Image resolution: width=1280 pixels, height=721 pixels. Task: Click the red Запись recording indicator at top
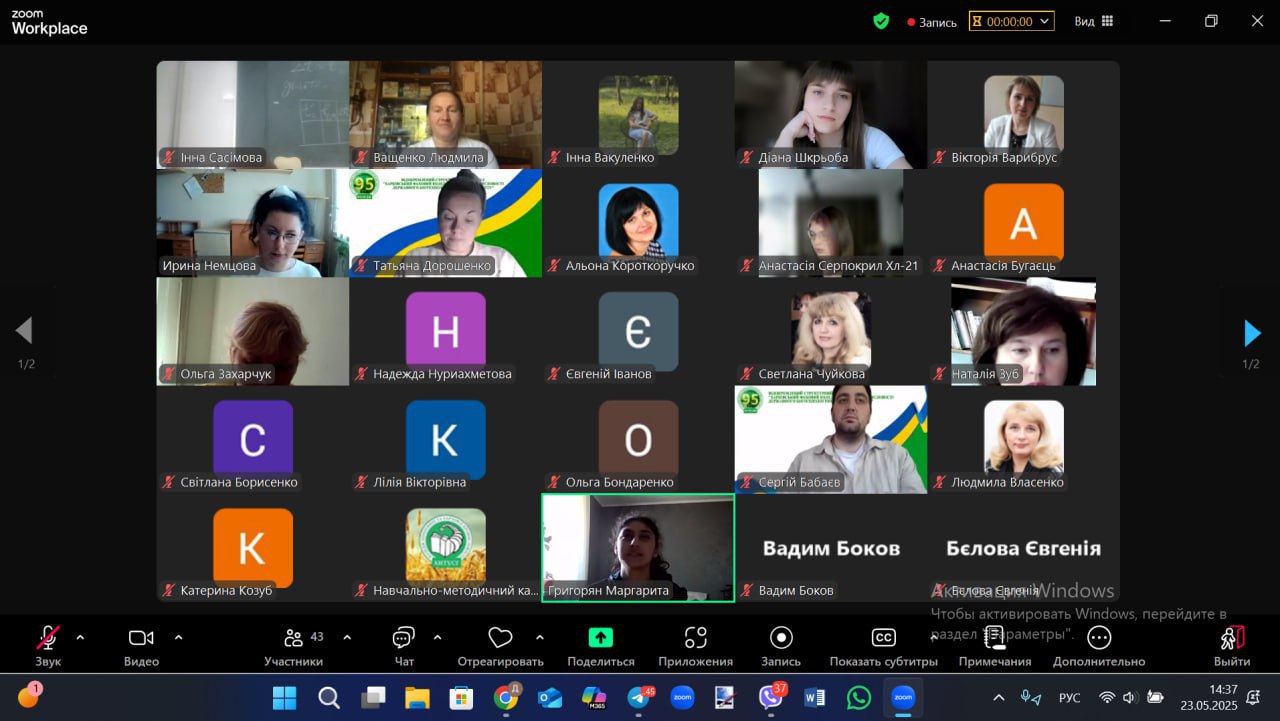(x=932, y=22)
